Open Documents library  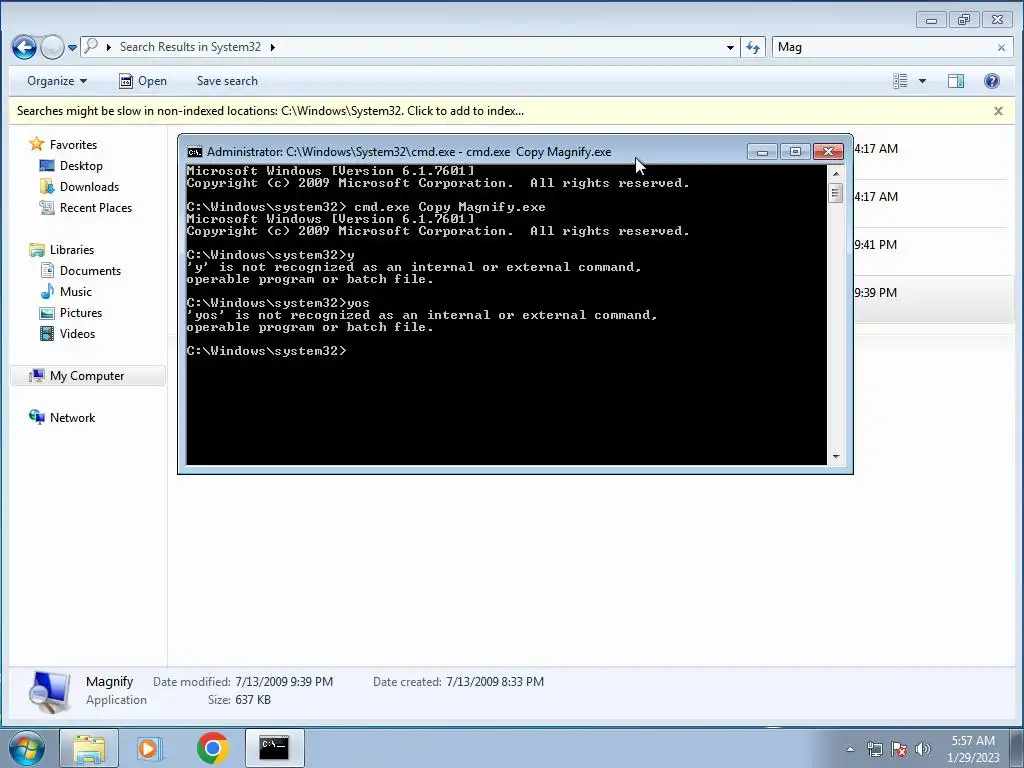click(90, 270)
